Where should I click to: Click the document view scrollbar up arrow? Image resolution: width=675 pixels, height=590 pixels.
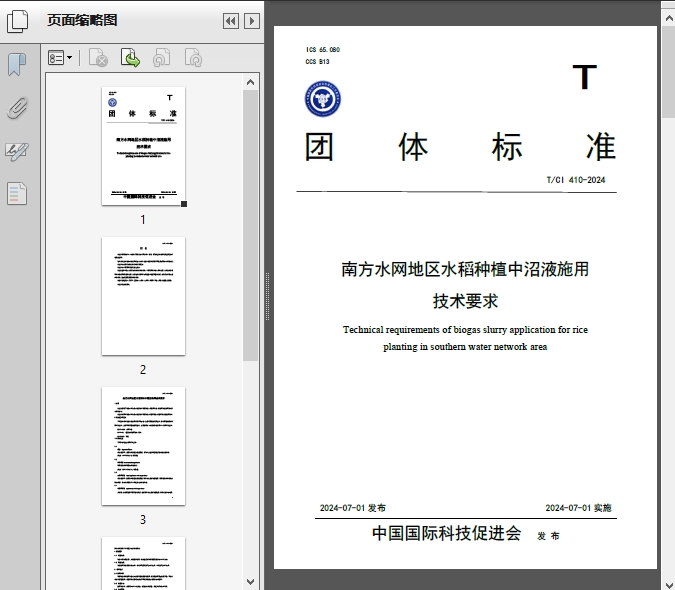pyautogui.click(x=667, y=7)
